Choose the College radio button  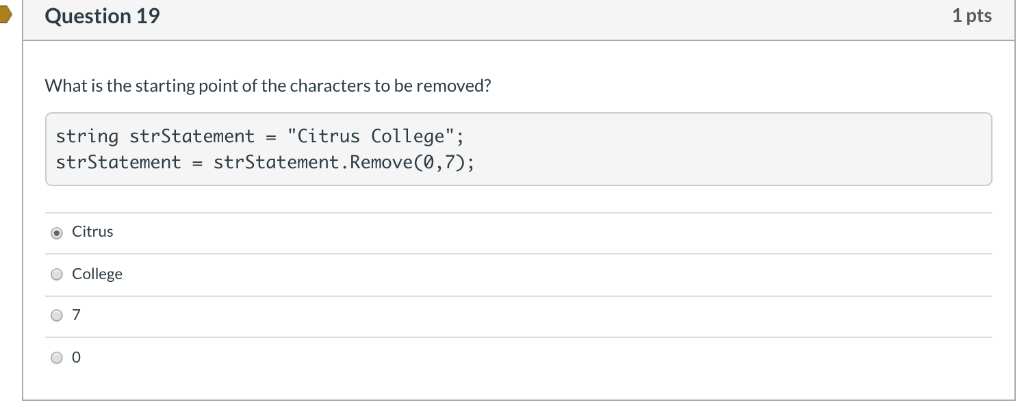57,274
